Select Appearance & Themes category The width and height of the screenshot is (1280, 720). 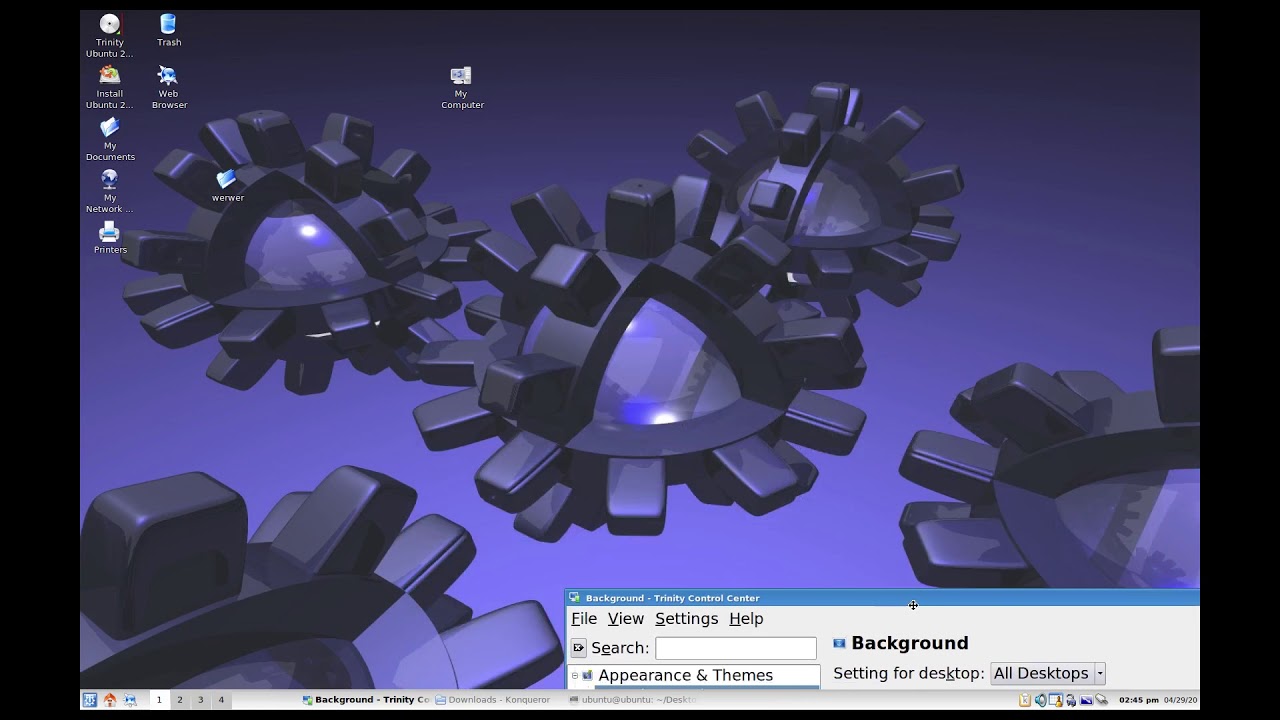[x=685, y=675]
